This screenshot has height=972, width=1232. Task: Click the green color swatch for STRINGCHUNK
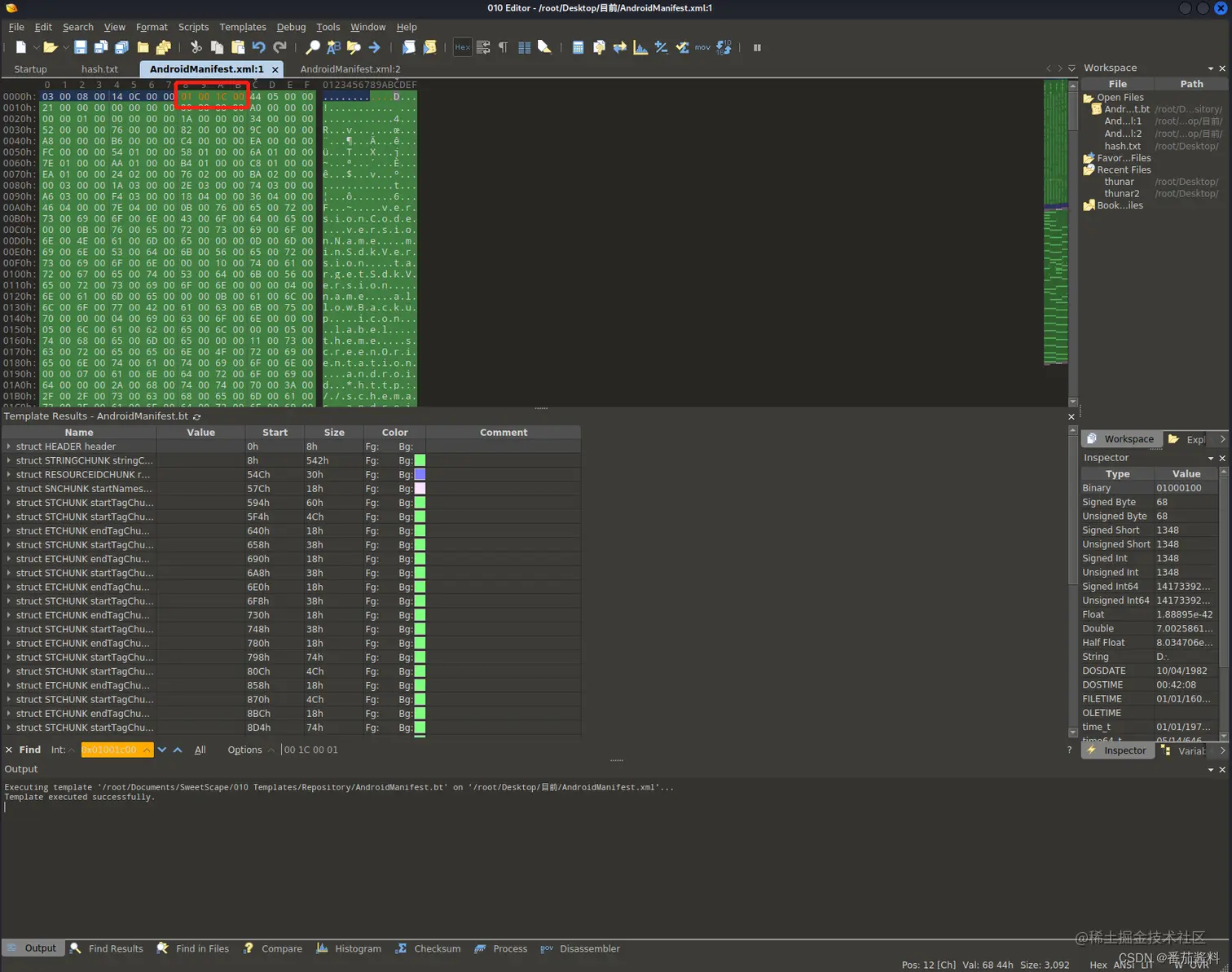coord(420,460)
